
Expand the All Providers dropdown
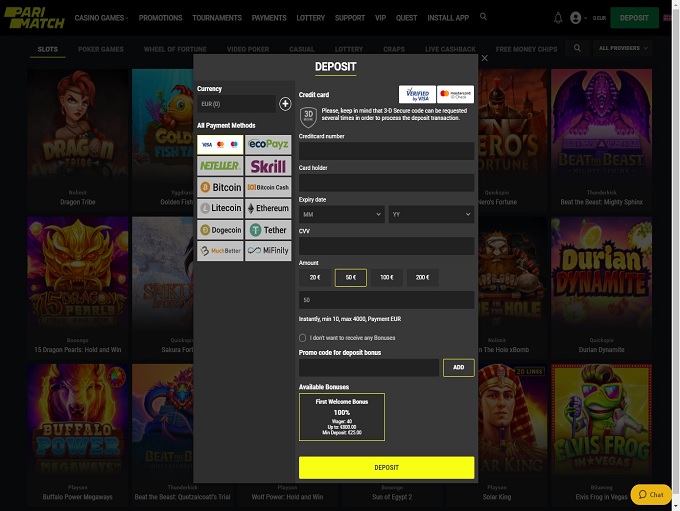[x=621, y=48]
